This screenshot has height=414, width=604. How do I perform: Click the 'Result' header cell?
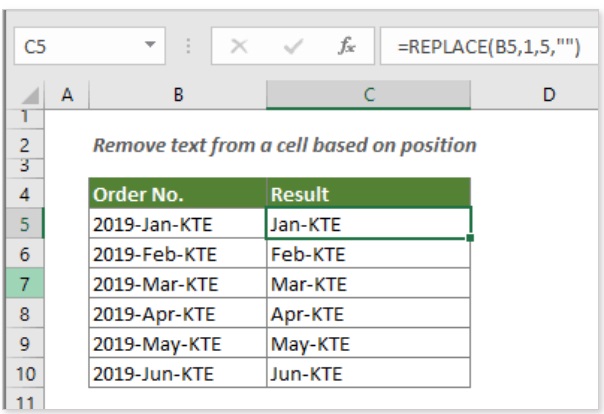pyautogui.click(x=368, y=194)
